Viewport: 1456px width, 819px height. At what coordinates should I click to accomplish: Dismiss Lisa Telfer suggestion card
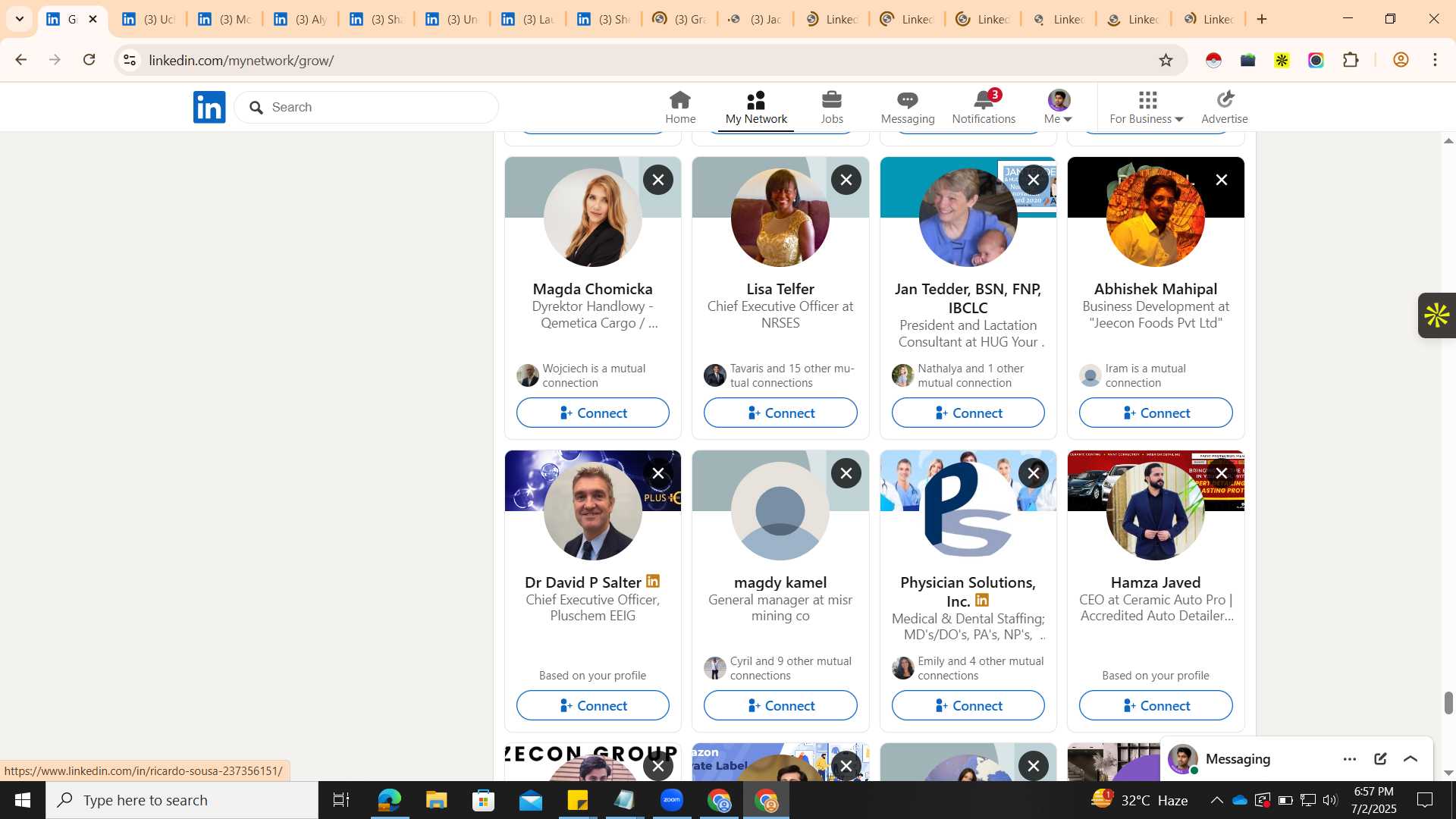(x=846, y=180)
